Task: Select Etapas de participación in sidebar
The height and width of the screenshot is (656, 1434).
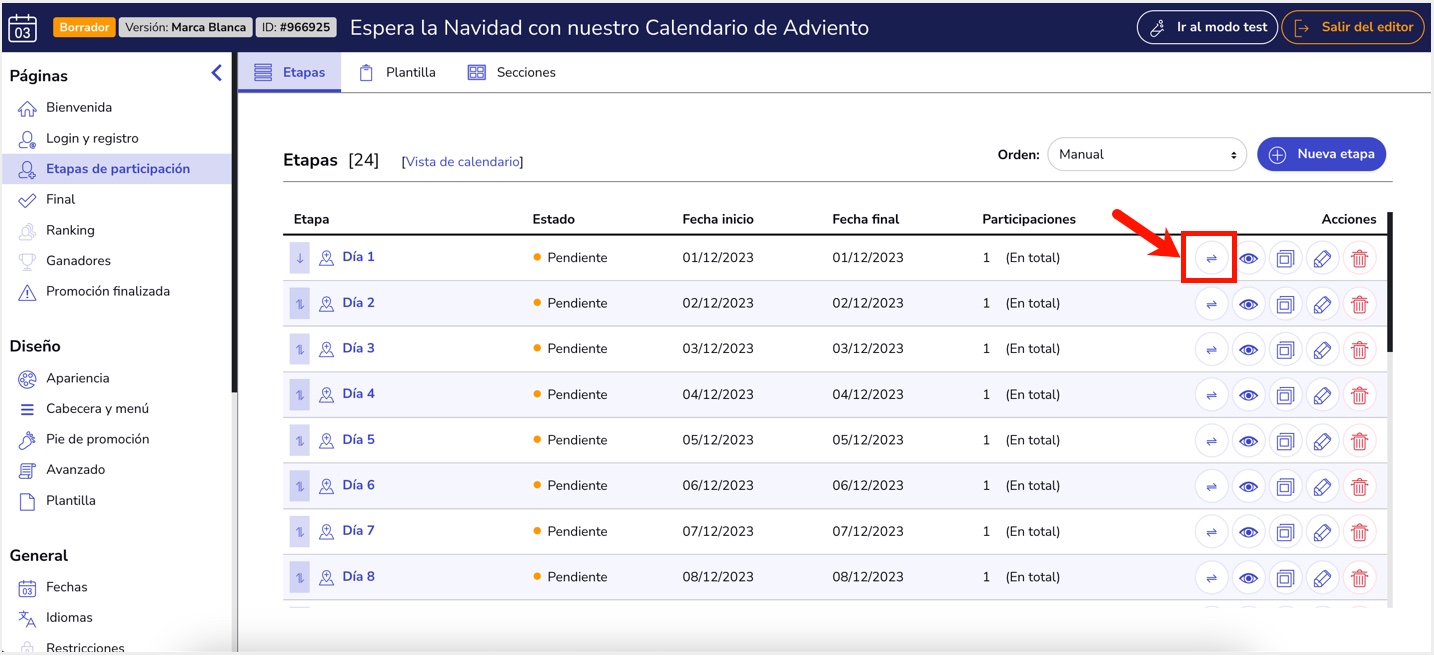Action: [x=116, y=169]
